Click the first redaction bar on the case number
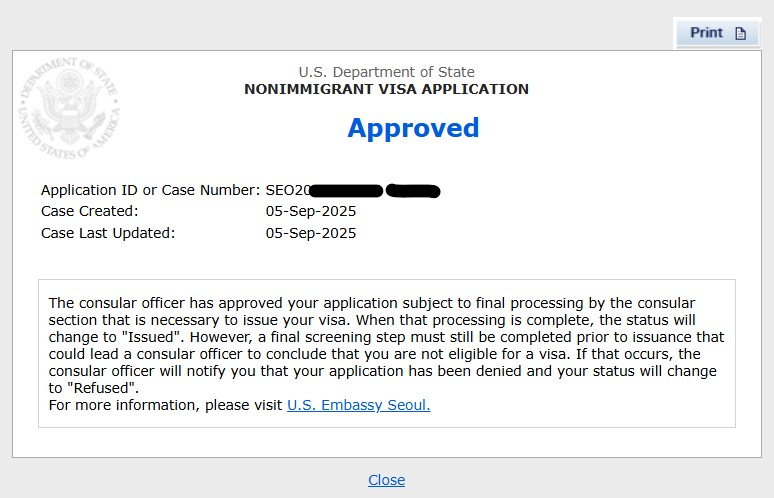The image size is (774, 498). 346,190
